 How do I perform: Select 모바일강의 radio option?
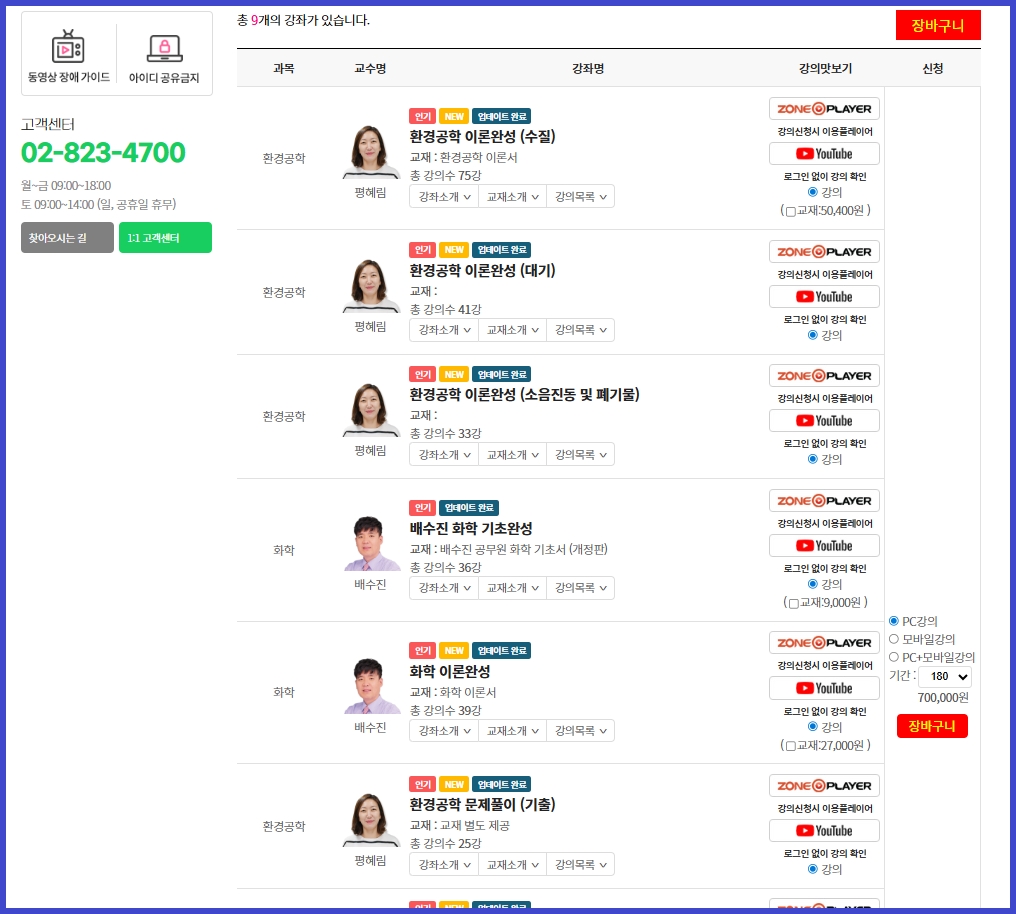point(894,639)
